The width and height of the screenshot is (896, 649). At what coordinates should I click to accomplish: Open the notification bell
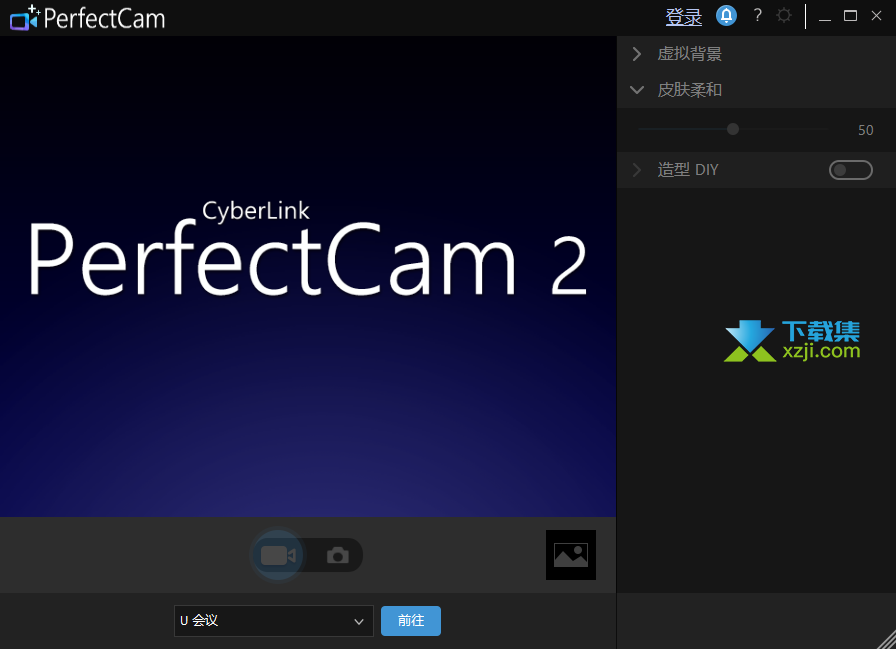click(x=726, y=15)
